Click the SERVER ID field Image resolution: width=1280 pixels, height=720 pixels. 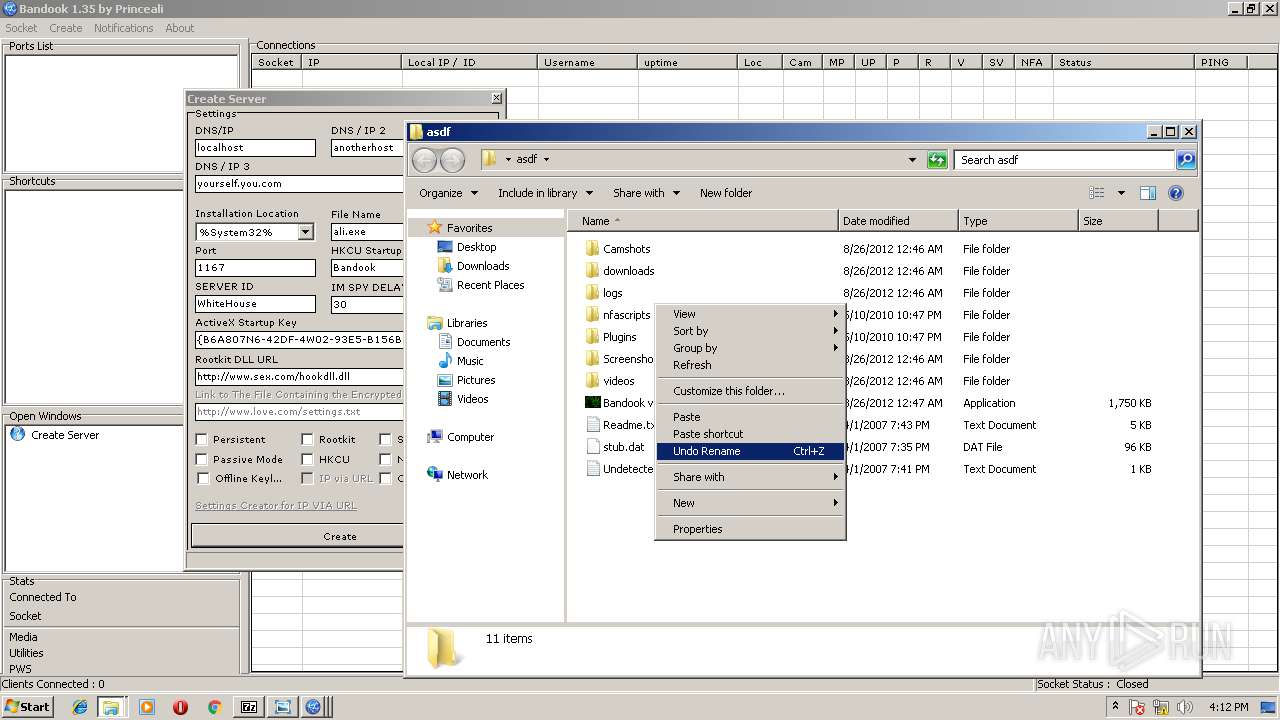click(x=255, y=304)
